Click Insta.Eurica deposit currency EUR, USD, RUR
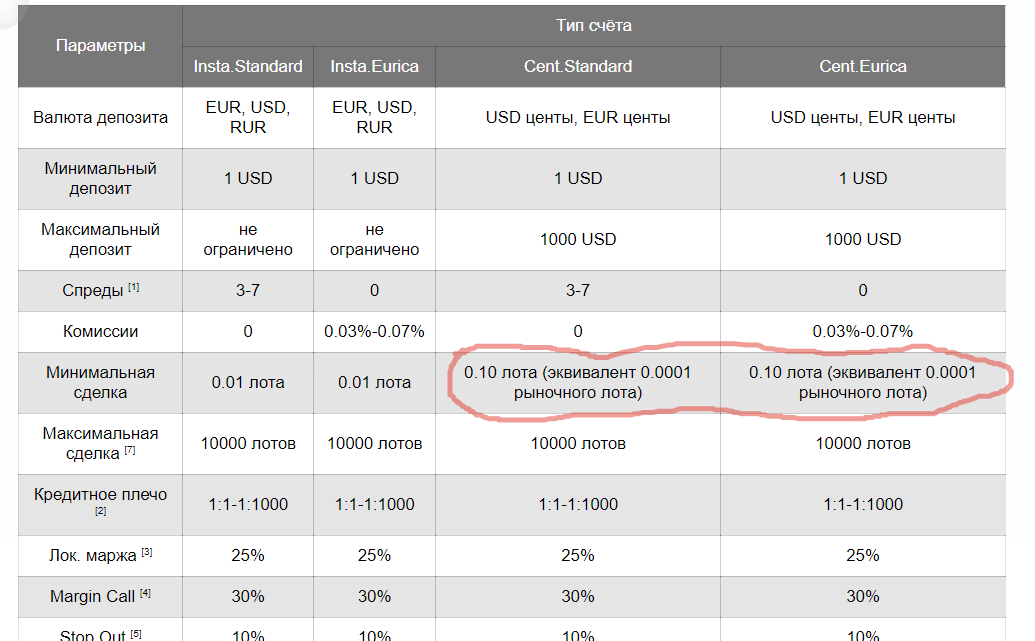 click(x=374, y=118)
